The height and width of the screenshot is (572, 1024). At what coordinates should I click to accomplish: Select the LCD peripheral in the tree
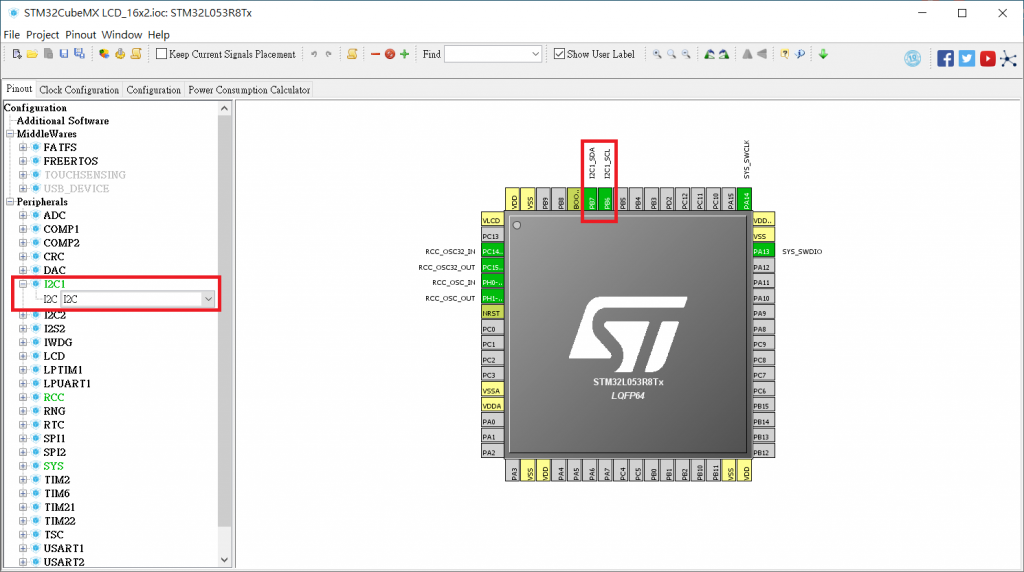tap(54, 357)
